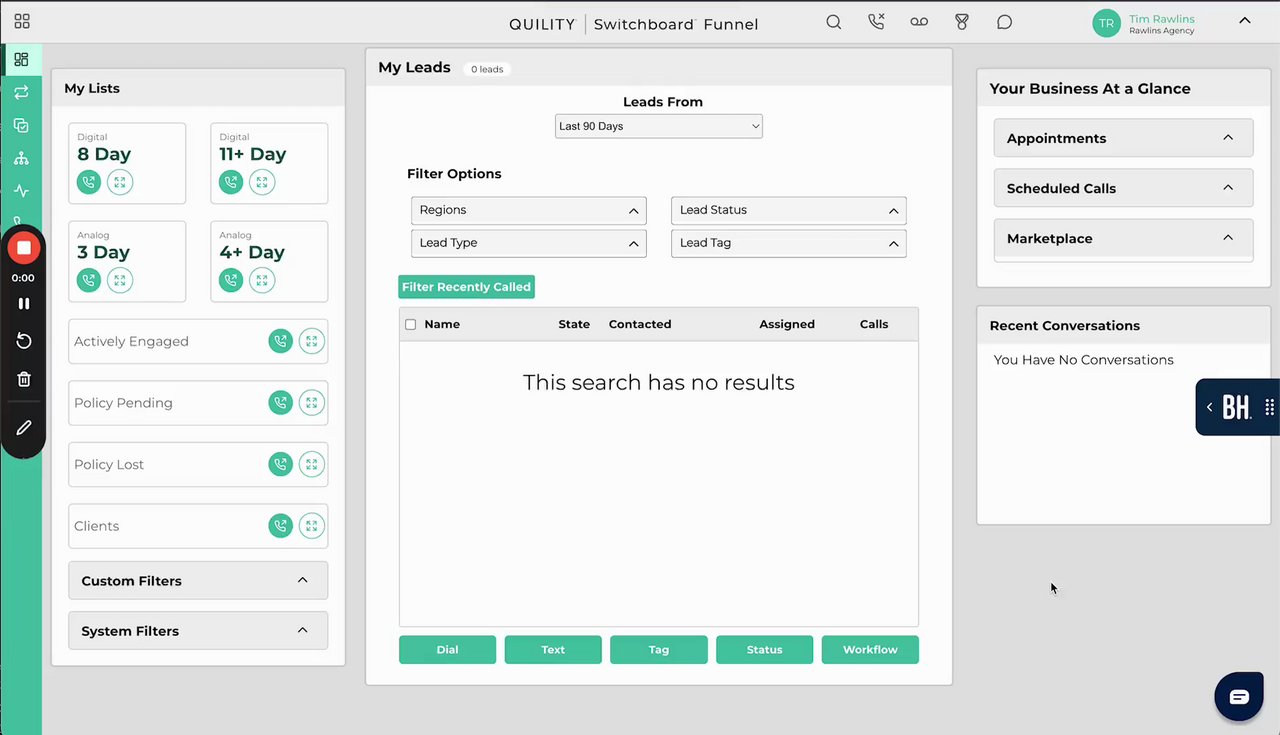The height and width of the screenshot is (735, 1280).
Task: Sort leads by Contacted column
Action: [x=640, y=324]
